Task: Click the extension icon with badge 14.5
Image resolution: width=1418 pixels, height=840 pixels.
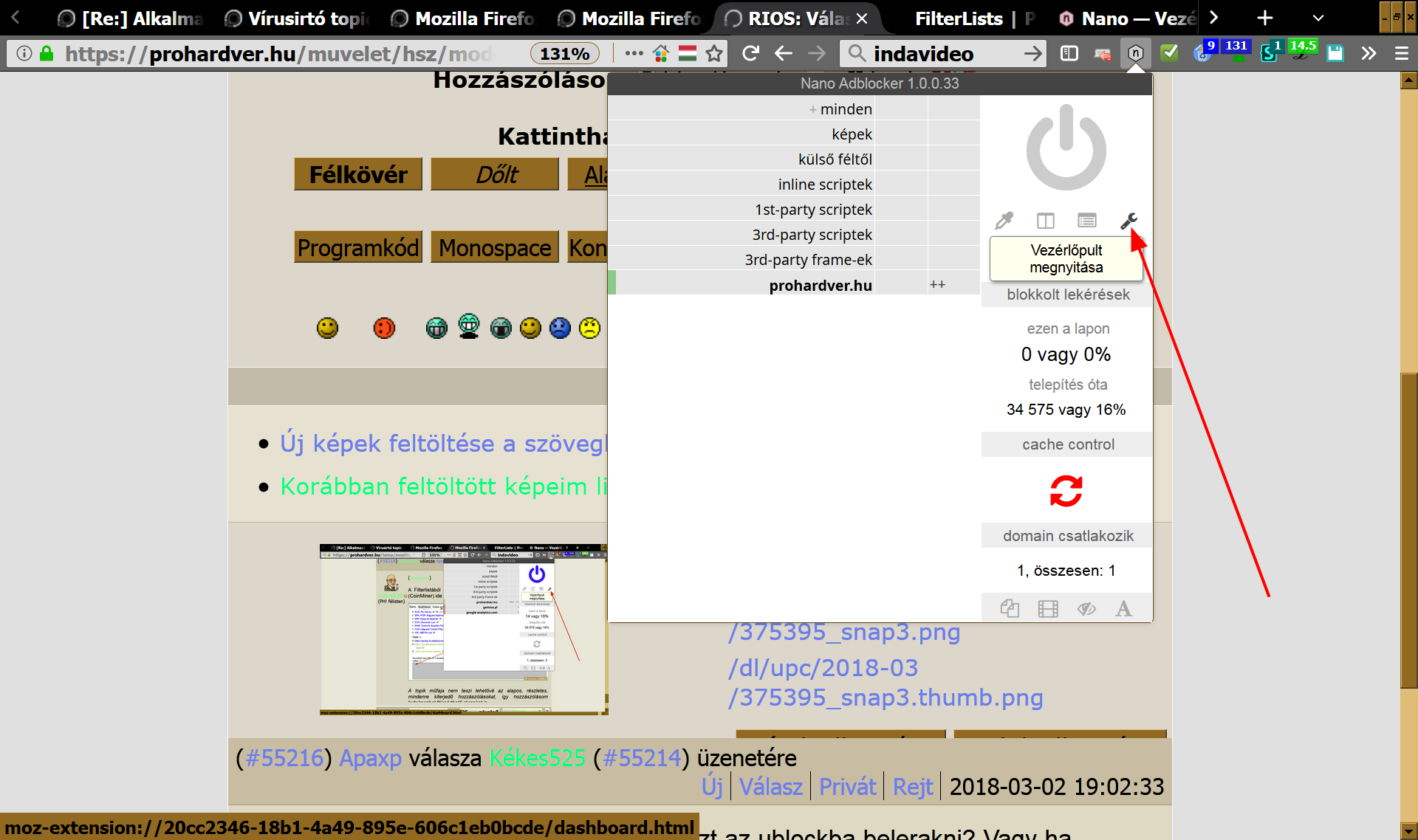Action: (x=1303, y=52)
